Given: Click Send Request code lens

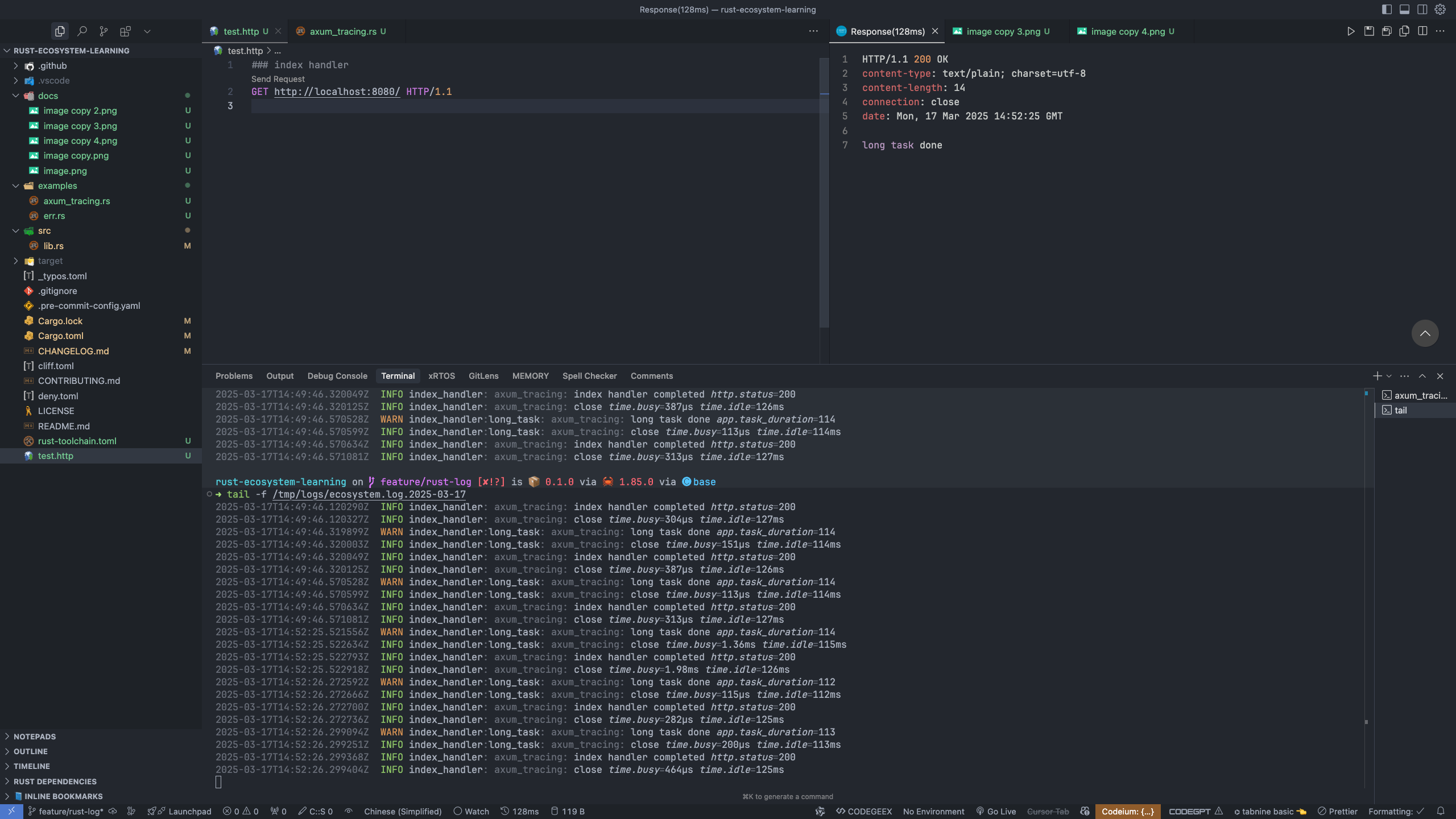Looking at the screenshot, I should coord(278,79).
